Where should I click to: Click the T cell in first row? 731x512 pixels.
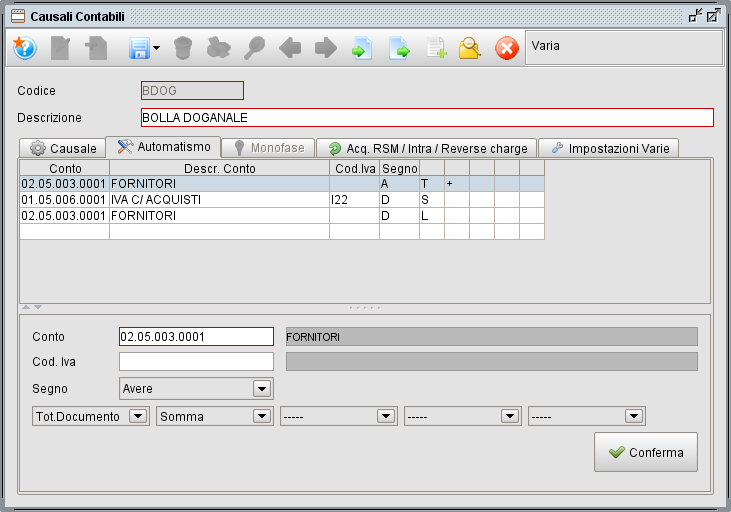[x=432, y=184]
